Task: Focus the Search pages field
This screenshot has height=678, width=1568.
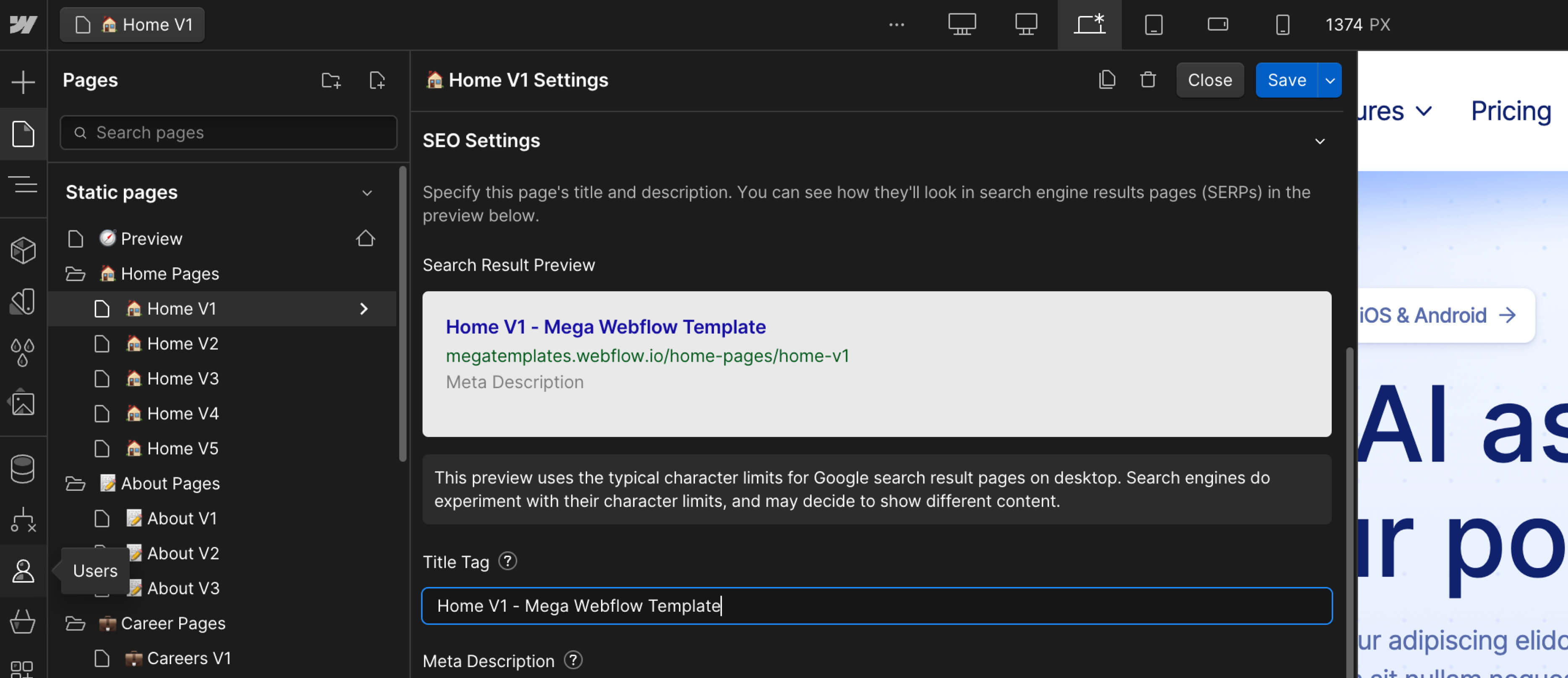Action: click(x=228, y=133)
